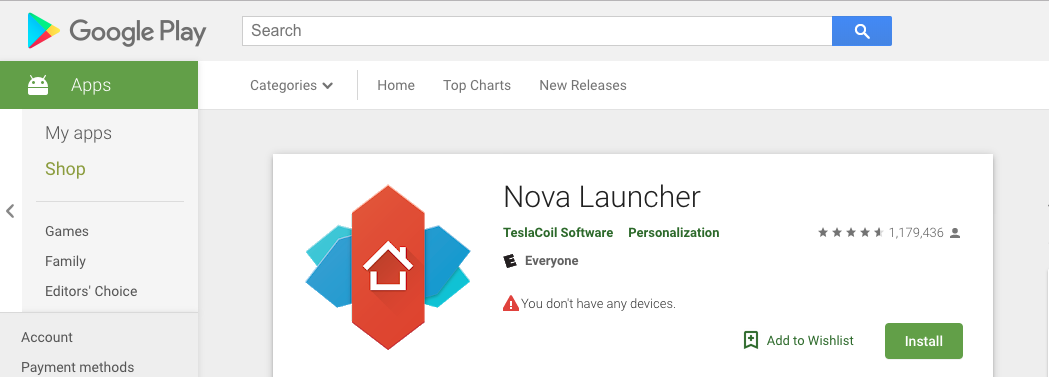Open the Personalization category link

(x=674, y=233)
